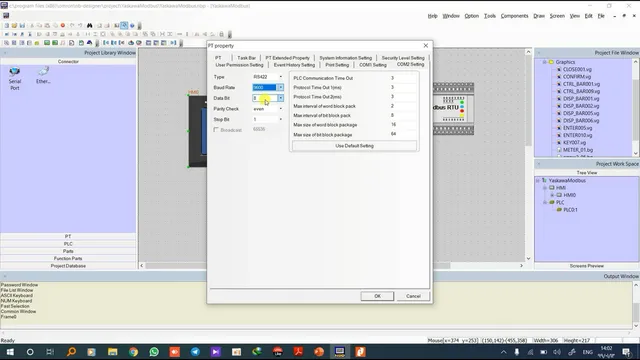Click the Use Default Setting button
This screenshot has height=360, width=640.
354,146
